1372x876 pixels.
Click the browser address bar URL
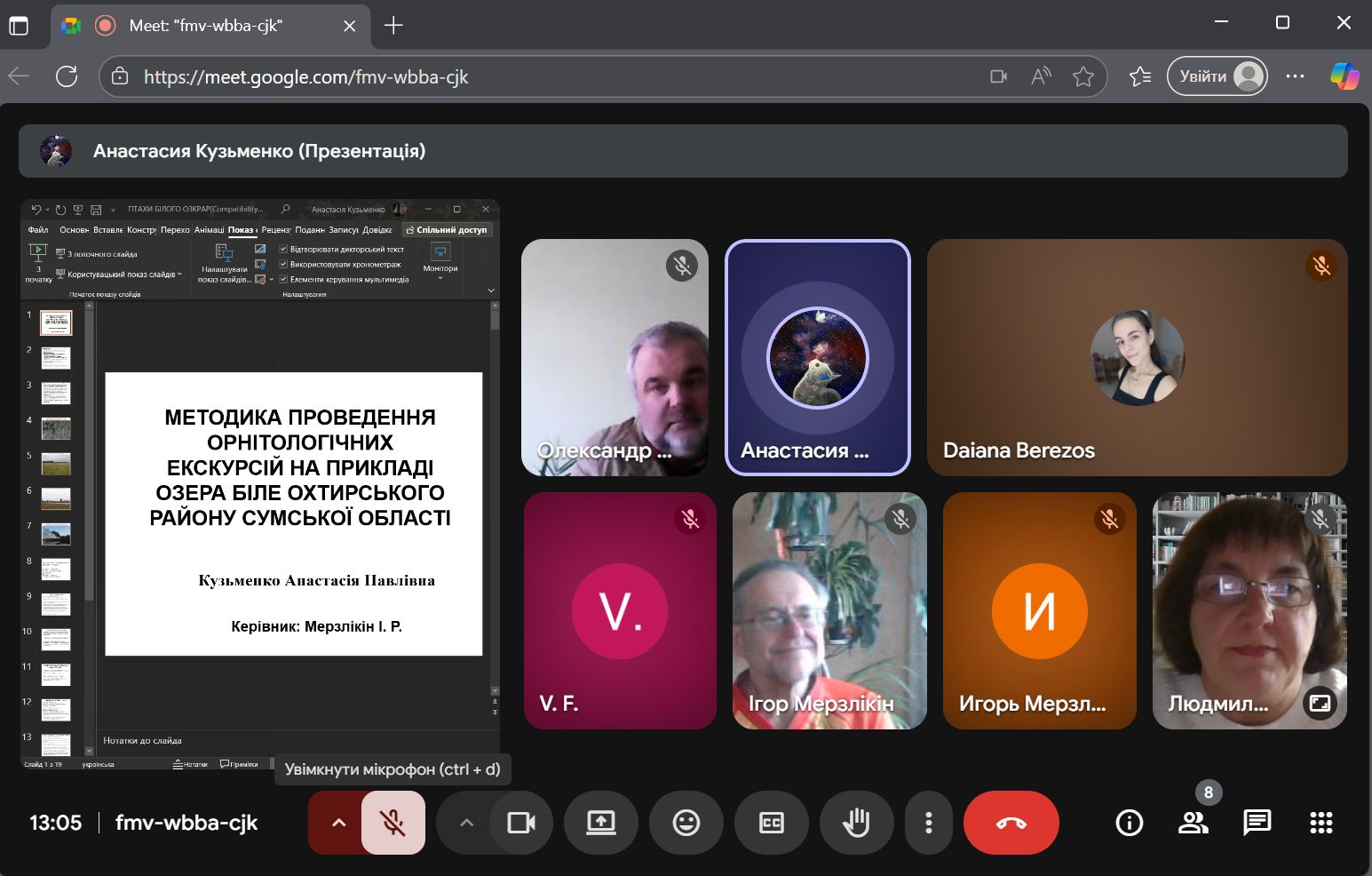coord(533,76)
